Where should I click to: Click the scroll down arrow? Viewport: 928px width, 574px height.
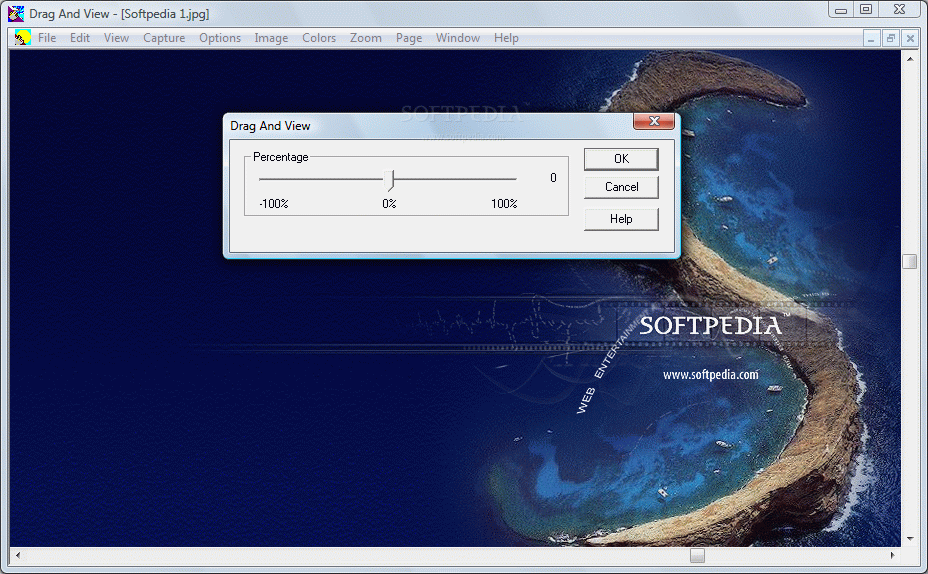pos(910,538)
